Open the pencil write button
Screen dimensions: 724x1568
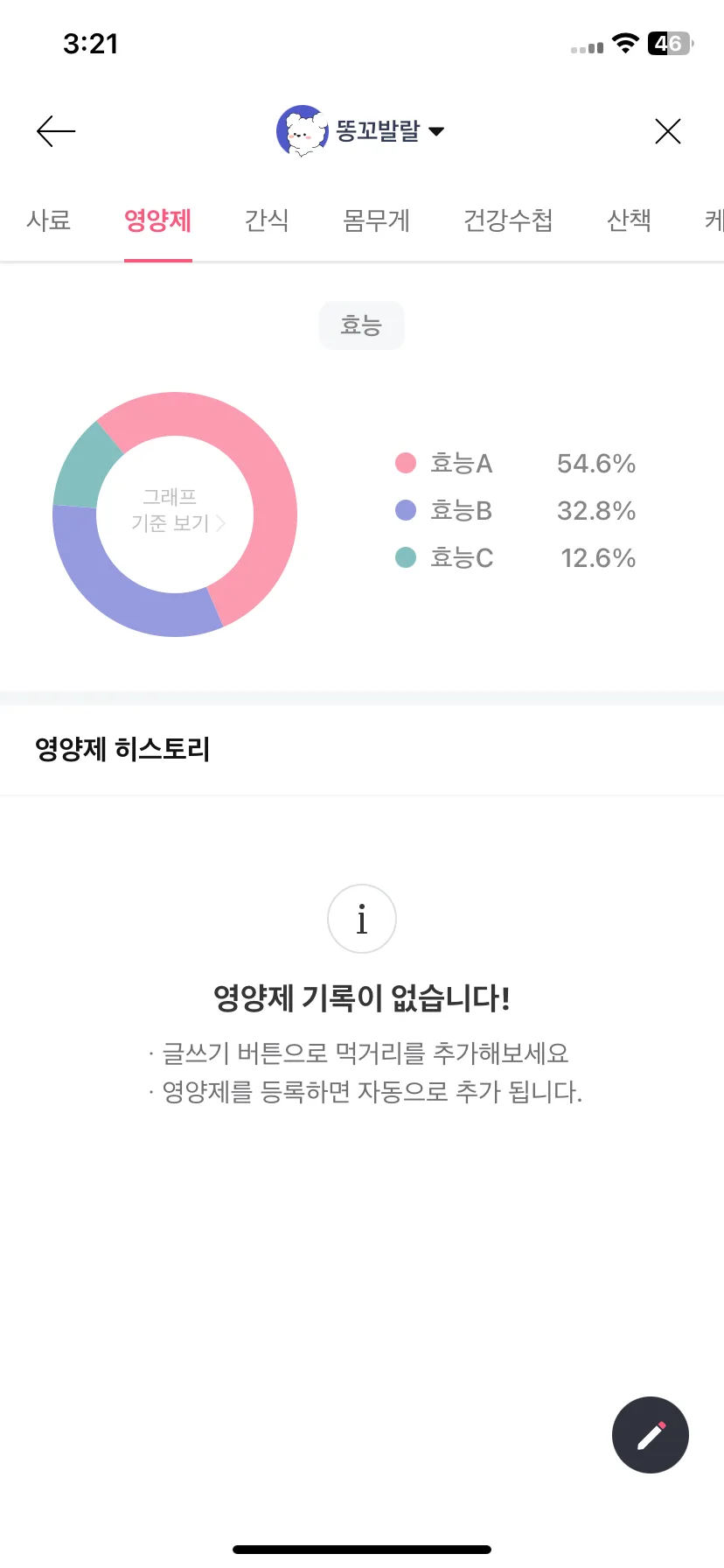[x=651, y=1435]
